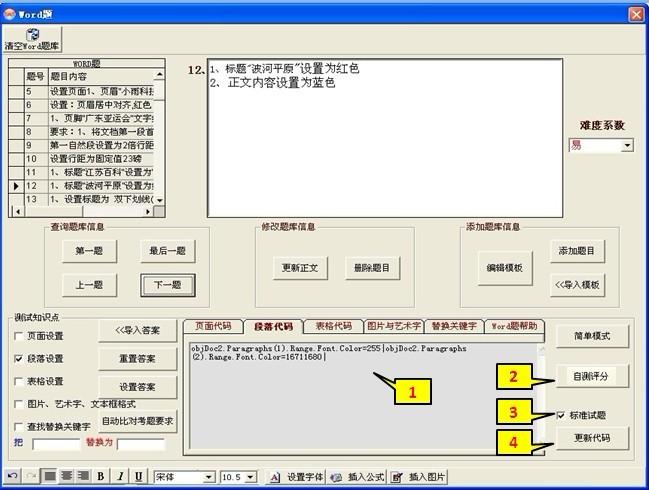
Task: Align text right with toolbar icon
Action: tap(83, 476)
